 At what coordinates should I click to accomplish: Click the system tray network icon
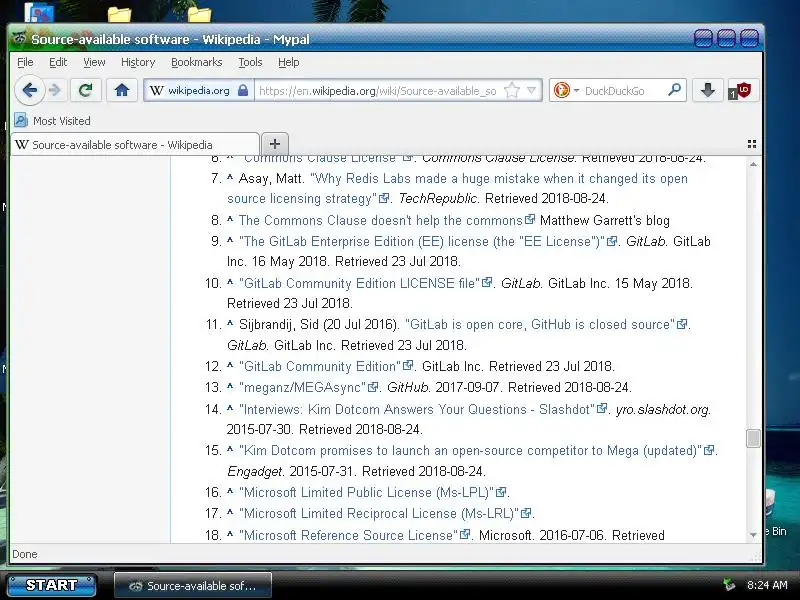pyautogui.click(x=729, y=585)
